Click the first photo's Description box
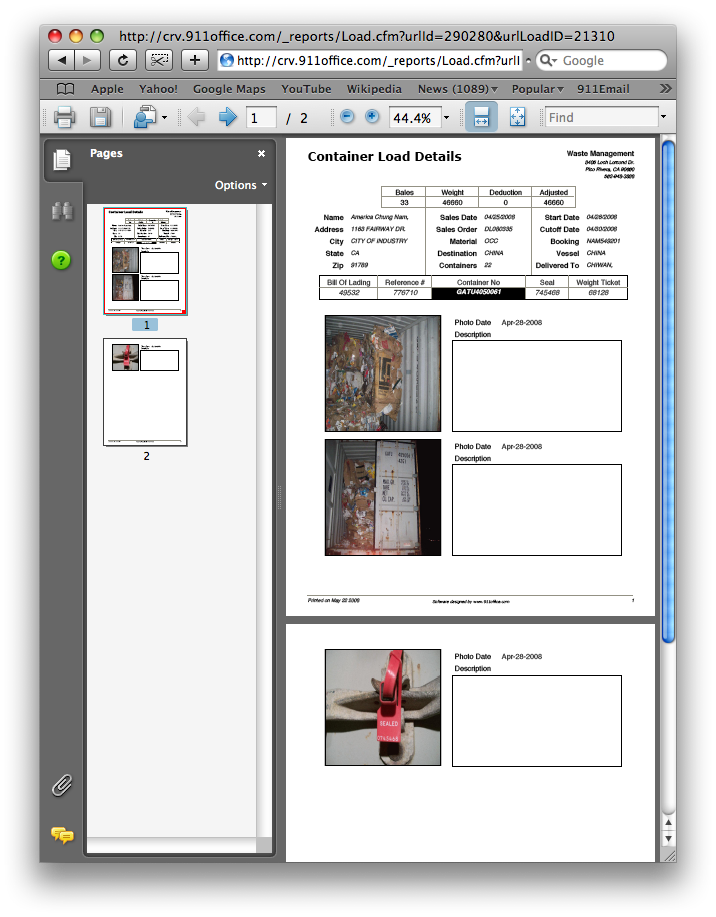Screen dimensions: 716x917 (x=537, y=386)
